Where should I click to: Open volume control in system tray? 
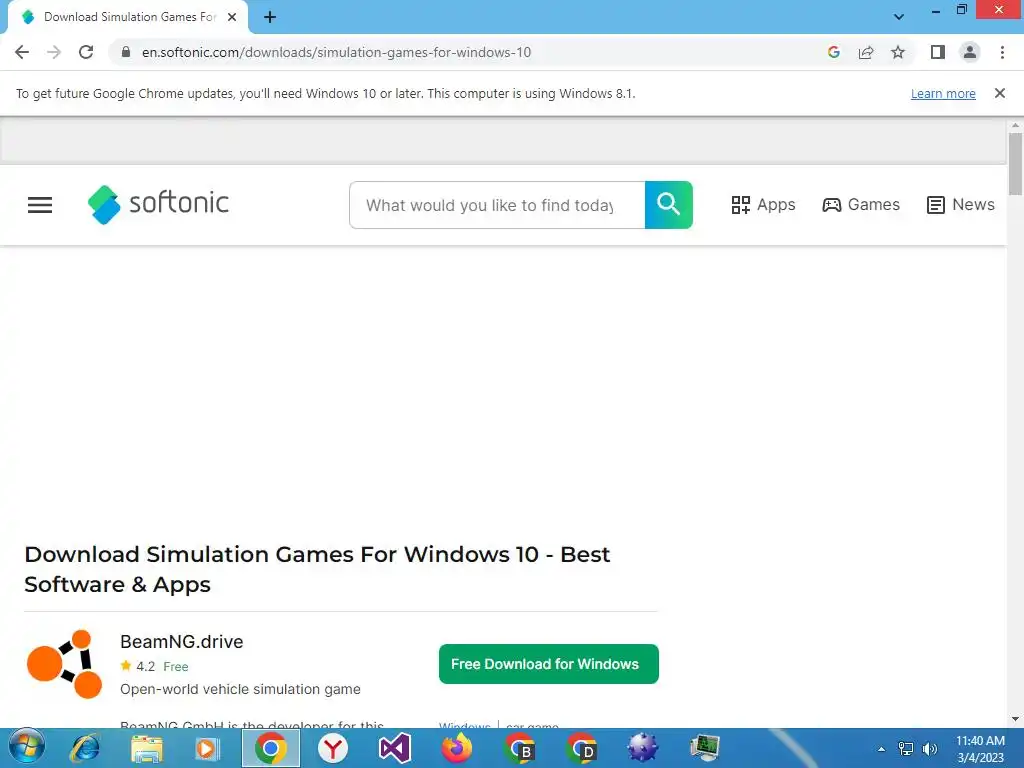[x=929, y=749]
